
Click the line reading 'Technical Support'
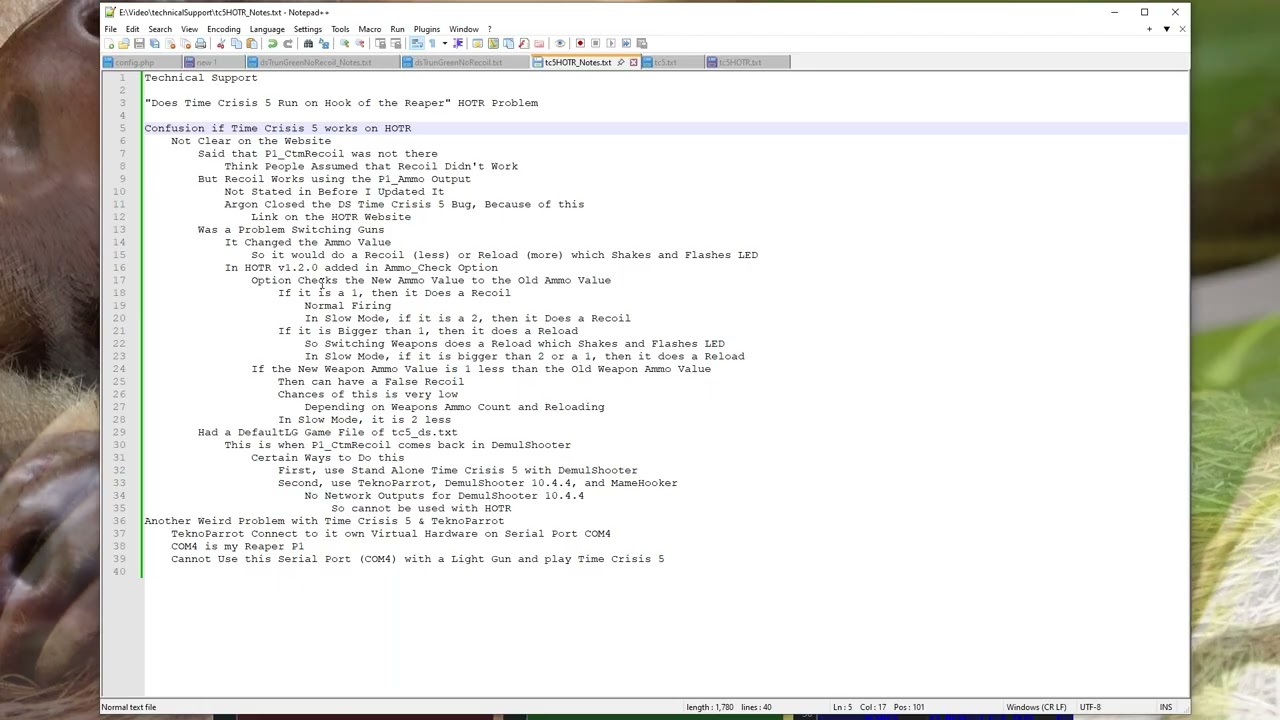click(x=201, y=77)
